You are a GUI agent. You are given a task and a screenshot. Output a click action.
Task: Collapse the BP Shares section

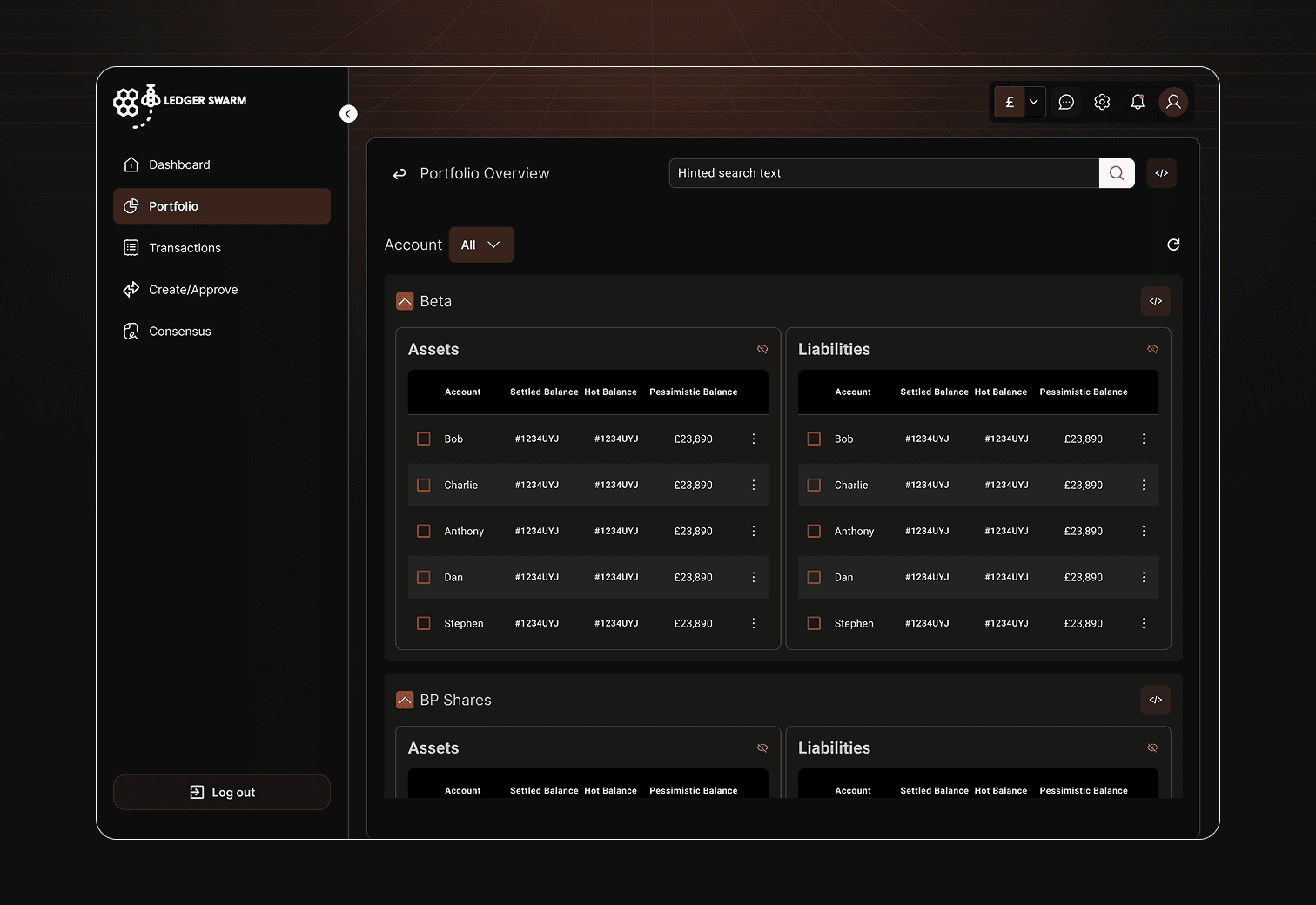tap(404, 700)
